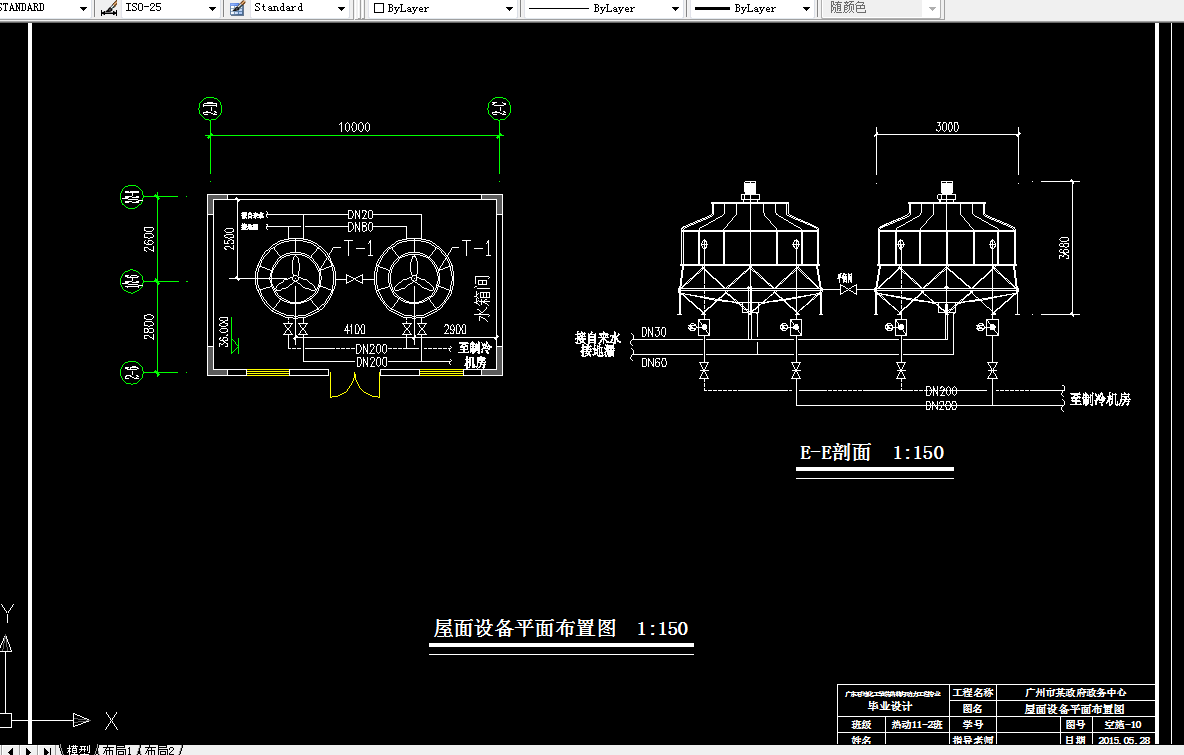Click the last-tab skip arrow button
Viewport: 1184px width, 755px height.
[x=48, y=750]
